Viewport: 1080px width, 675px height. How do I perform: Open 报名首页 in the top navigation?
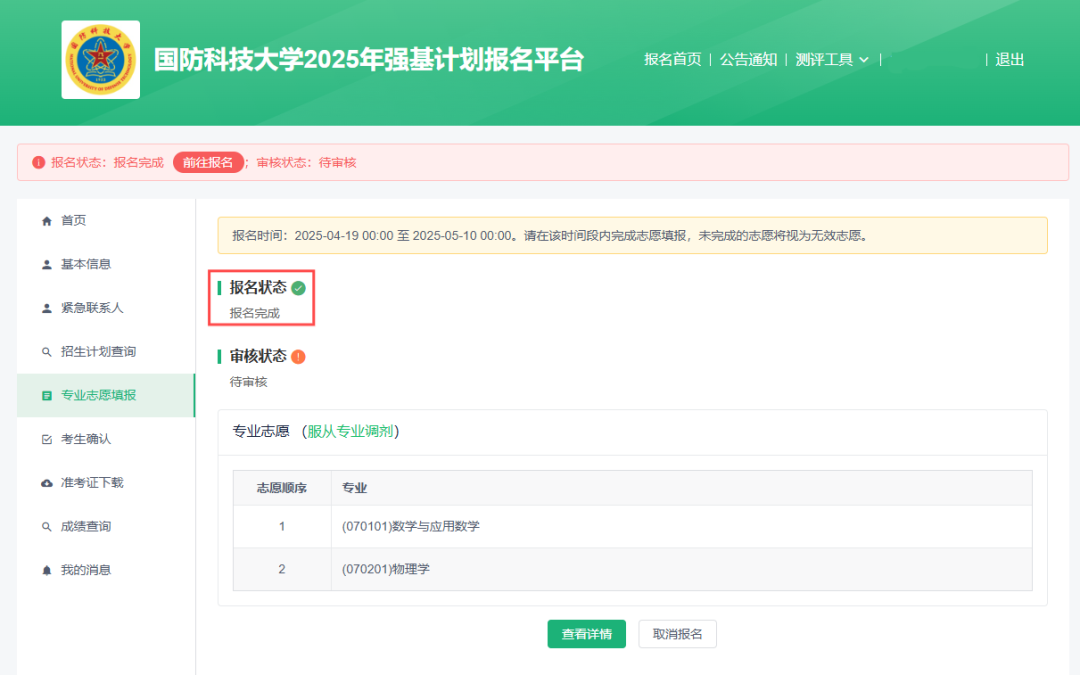[x=672, y=60]
